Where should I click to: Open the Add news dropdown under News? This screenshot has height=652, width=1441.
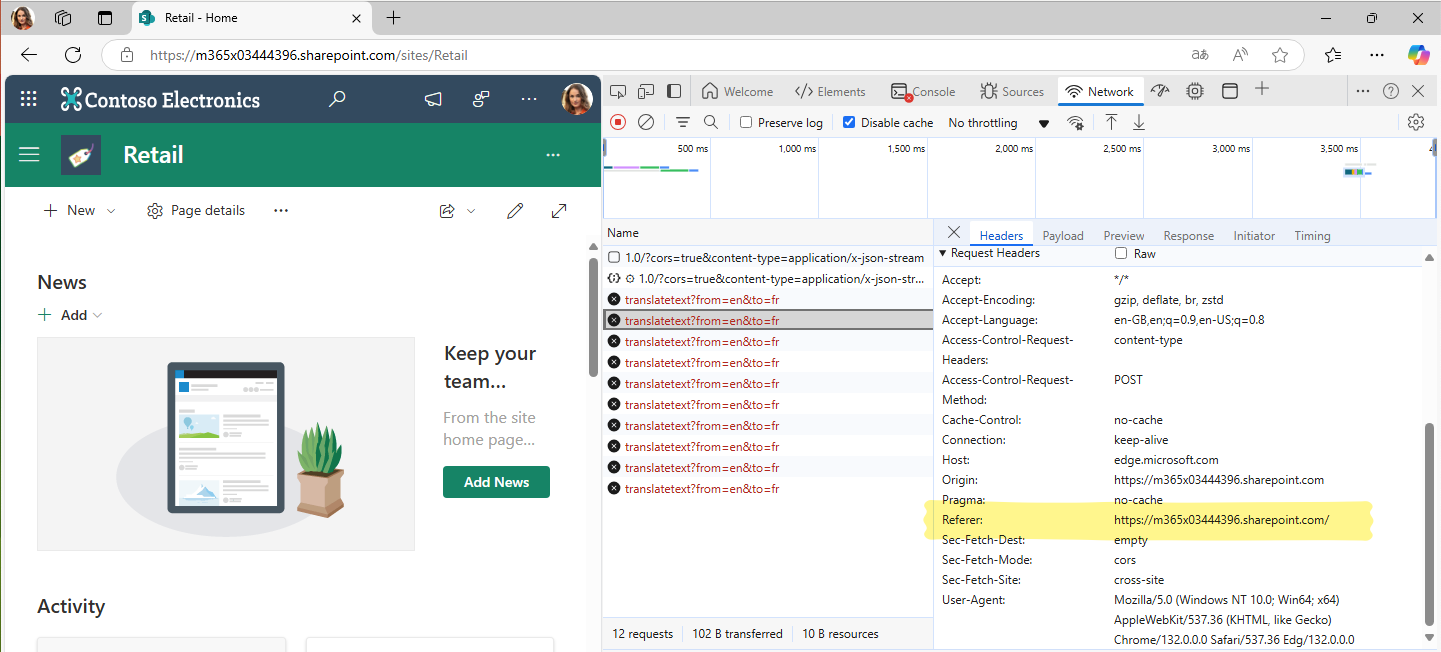click(70, 315)
